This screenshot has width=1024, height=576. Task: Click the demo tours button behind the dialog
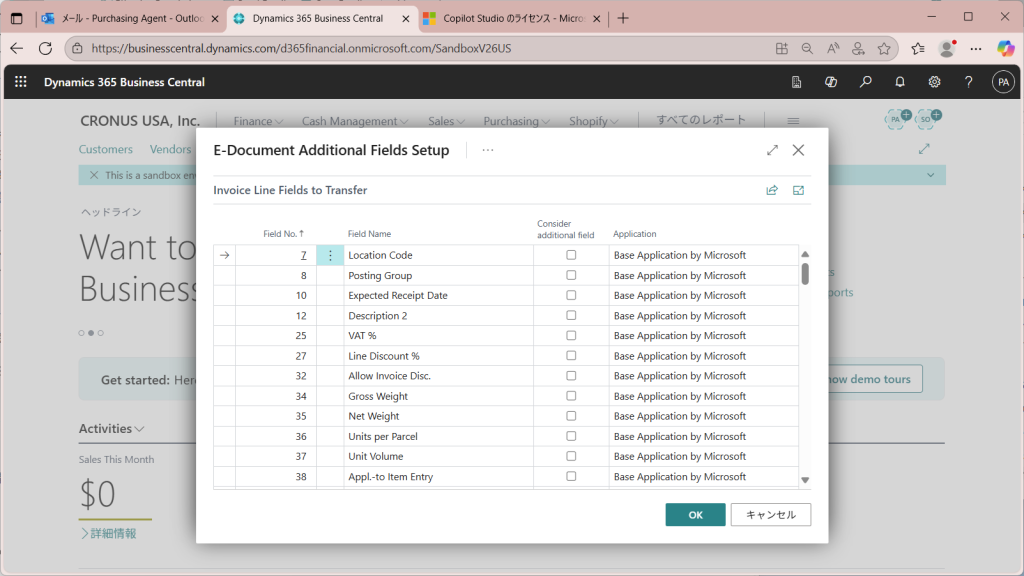click(875, 379)
